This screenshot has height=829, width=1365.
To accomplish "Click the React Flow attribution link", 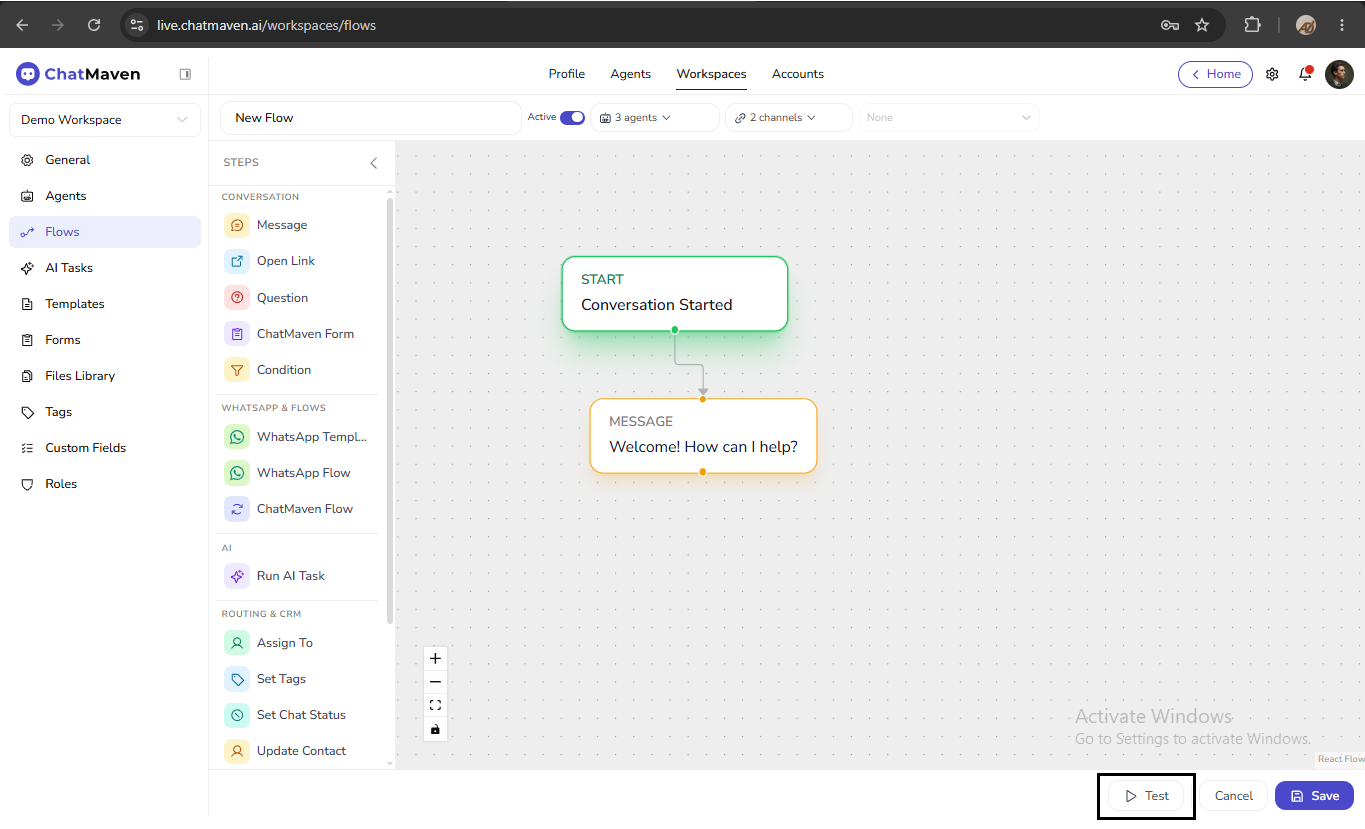I will [1340, 759].
